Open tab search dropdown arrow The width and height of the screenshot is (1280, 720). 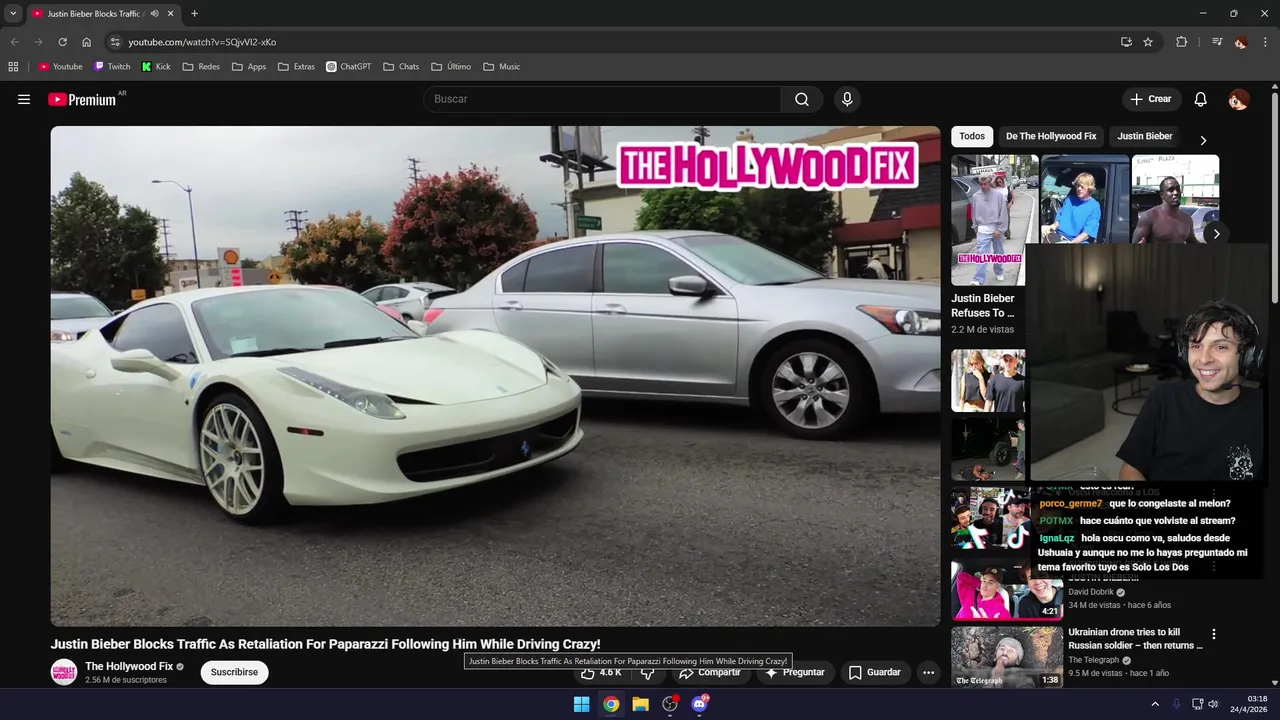tap(13, 14)
